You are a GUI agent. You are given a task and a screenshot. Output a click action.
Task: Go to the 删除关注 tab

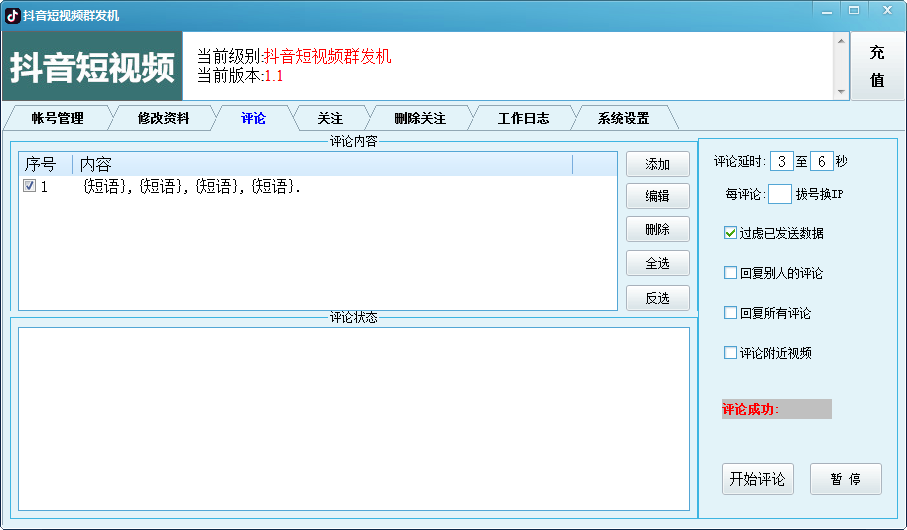pos(420,118)
